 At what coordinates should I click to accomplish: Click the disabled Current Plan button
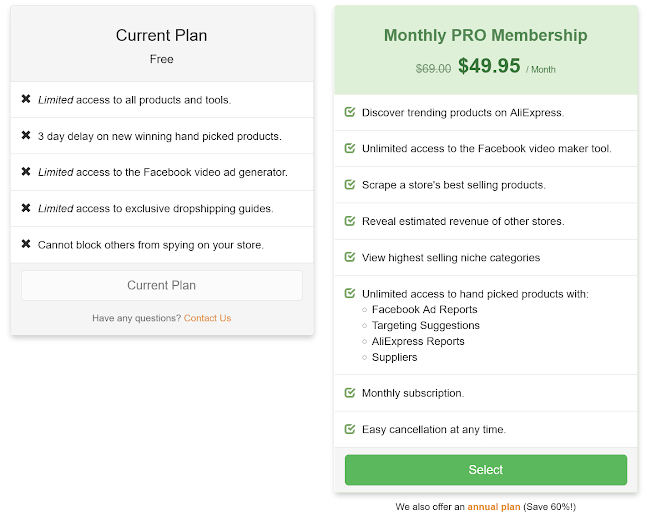tap(161, 285)
